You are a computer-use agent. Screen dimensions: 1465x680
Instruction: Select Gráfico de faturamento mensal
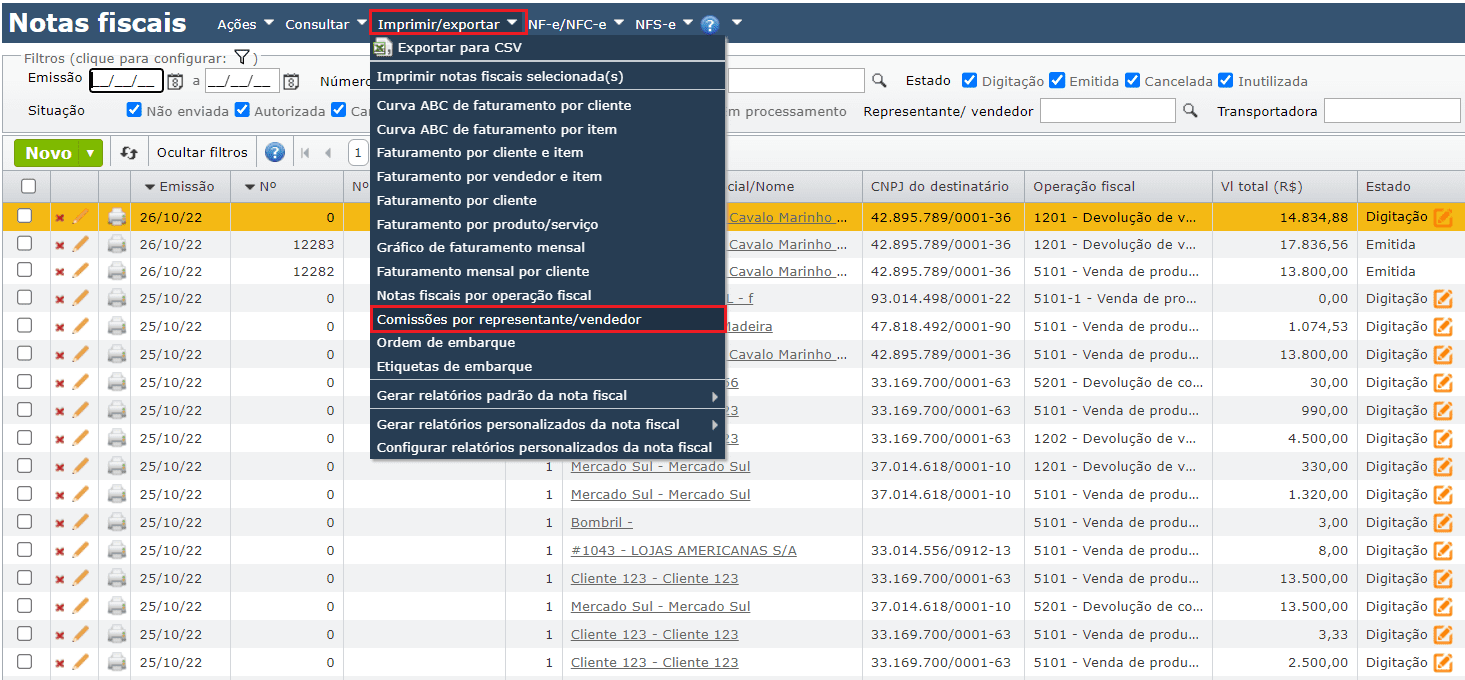click(547, 247)
